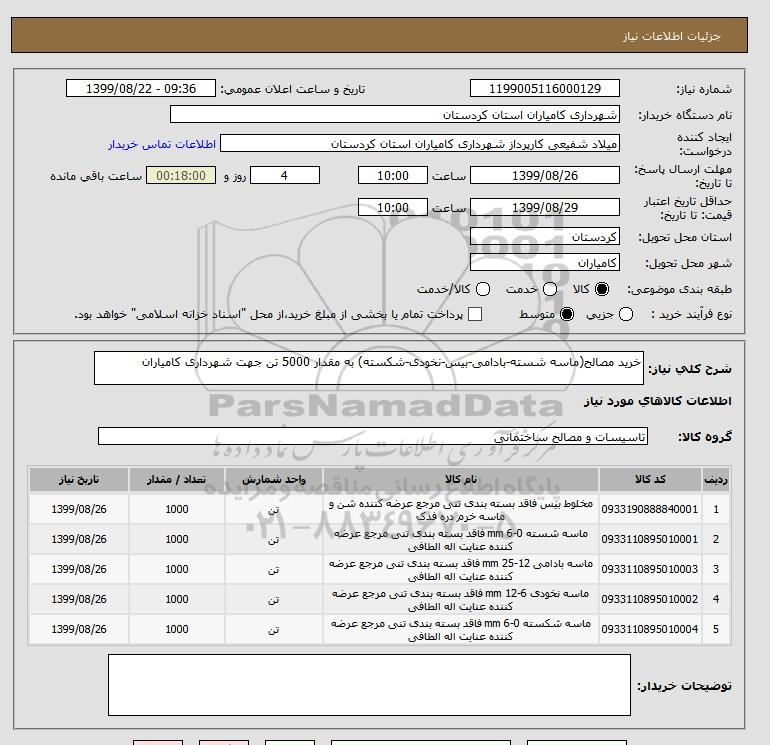
Task: Click the شماره نیاز field 1199005116000129
Action: pos(545,88)
